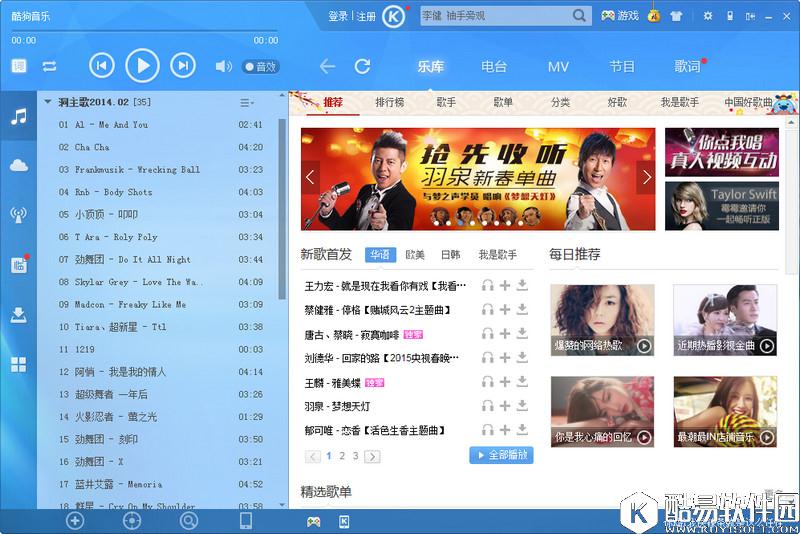The image size is (800, 534).
Task: Toggle the desktop lyrics 词 icon
Action: 19,66
